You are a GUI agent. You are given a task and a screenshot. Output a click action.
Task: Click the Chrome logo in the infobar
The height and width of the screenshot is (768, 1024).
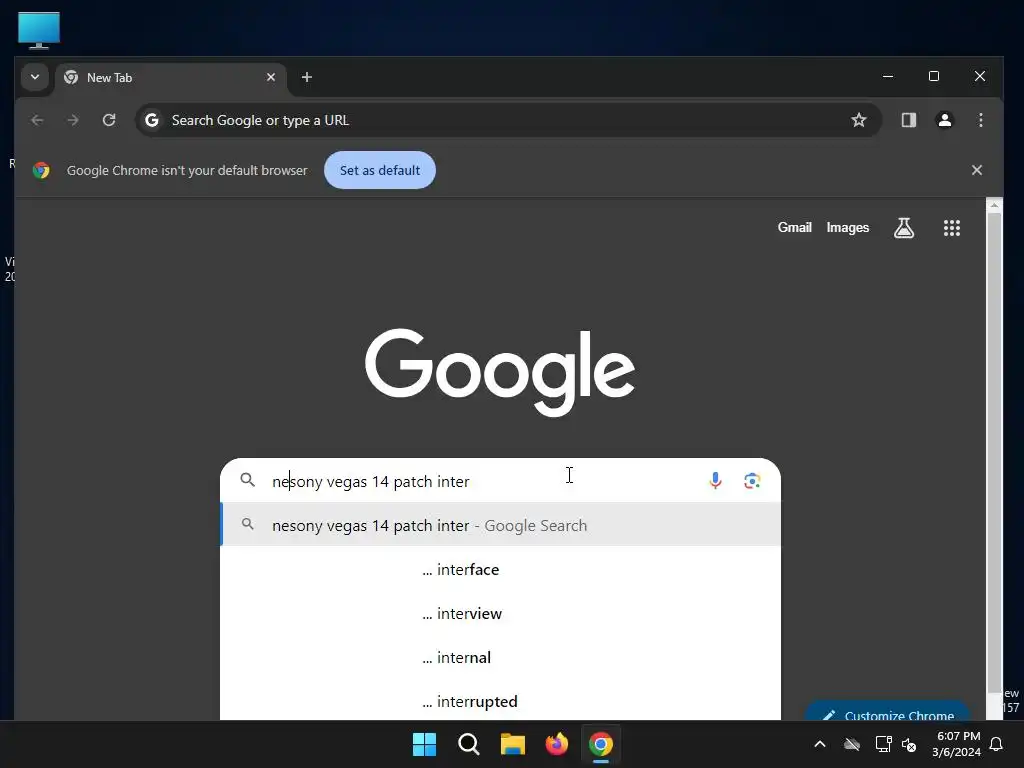pyautogui.click(x=41, y=170)
